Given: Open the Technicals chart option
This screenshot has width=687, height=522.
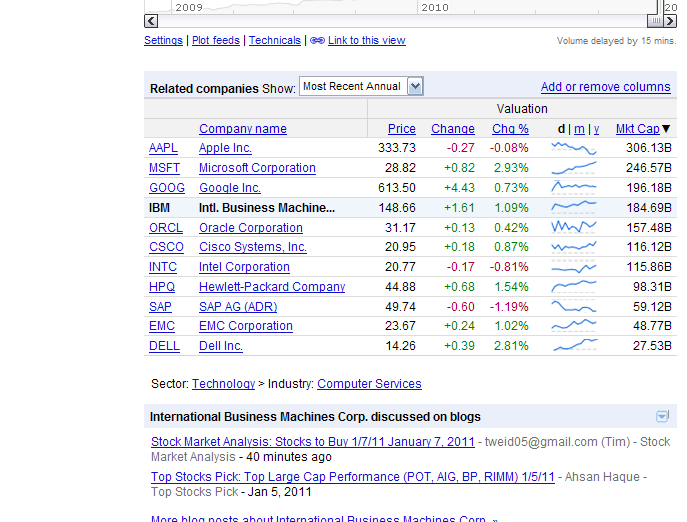Looking at the screenshot, I should click(x=274, y=41).
